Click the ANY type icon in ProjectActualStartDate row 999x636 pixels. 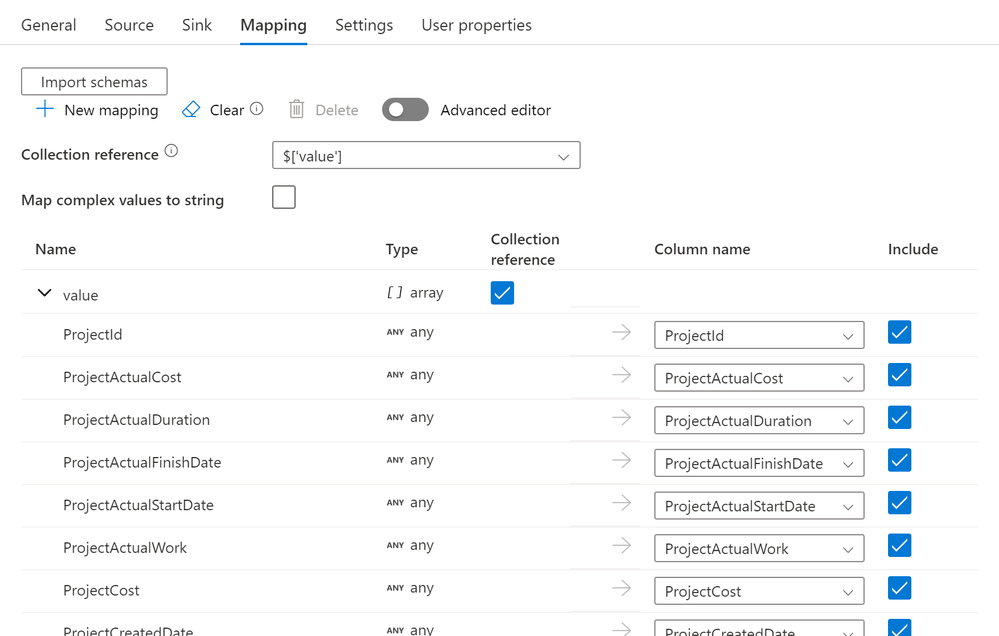(395, 503)
